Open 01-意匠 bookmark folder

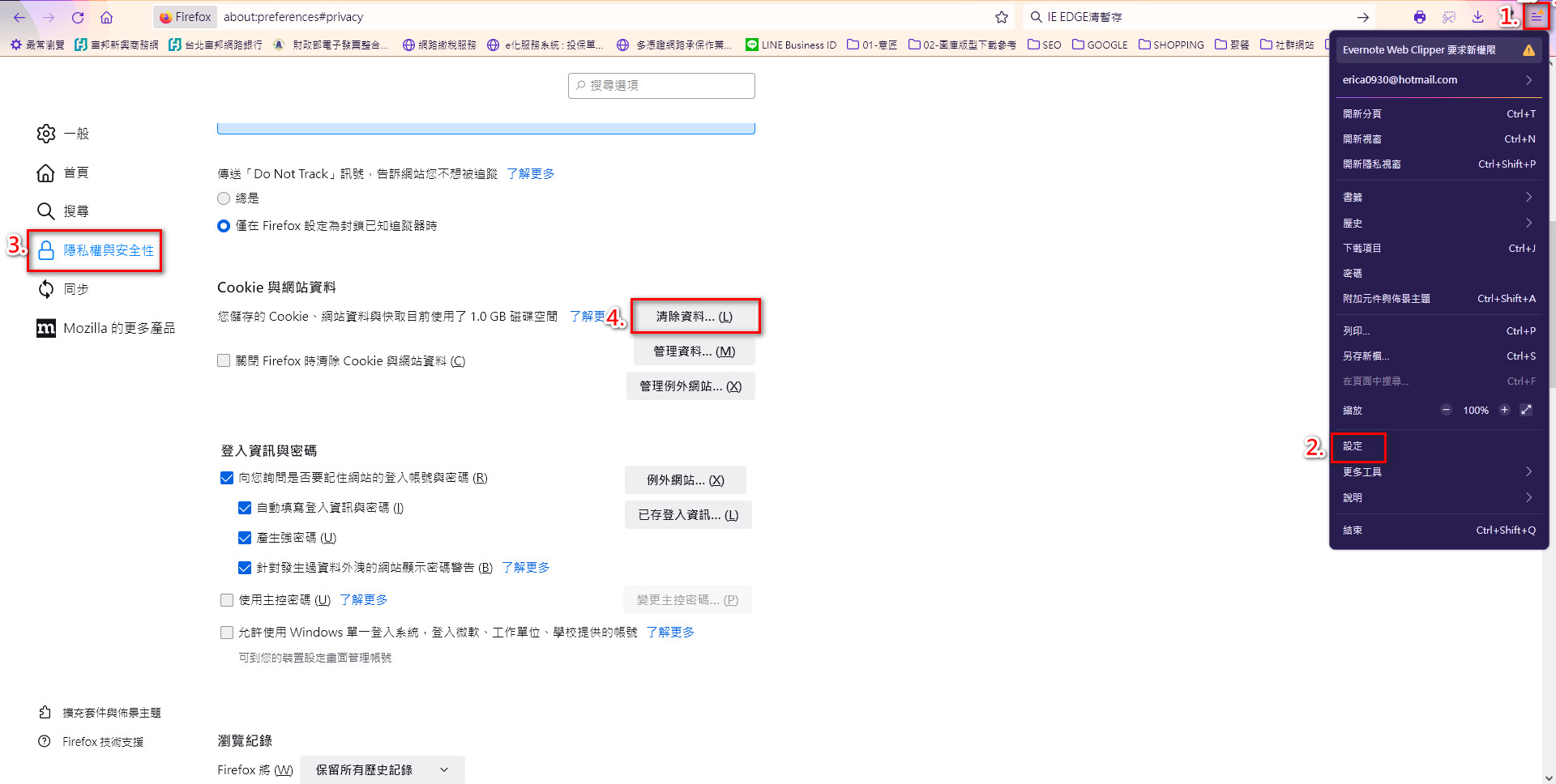(872, 45)
